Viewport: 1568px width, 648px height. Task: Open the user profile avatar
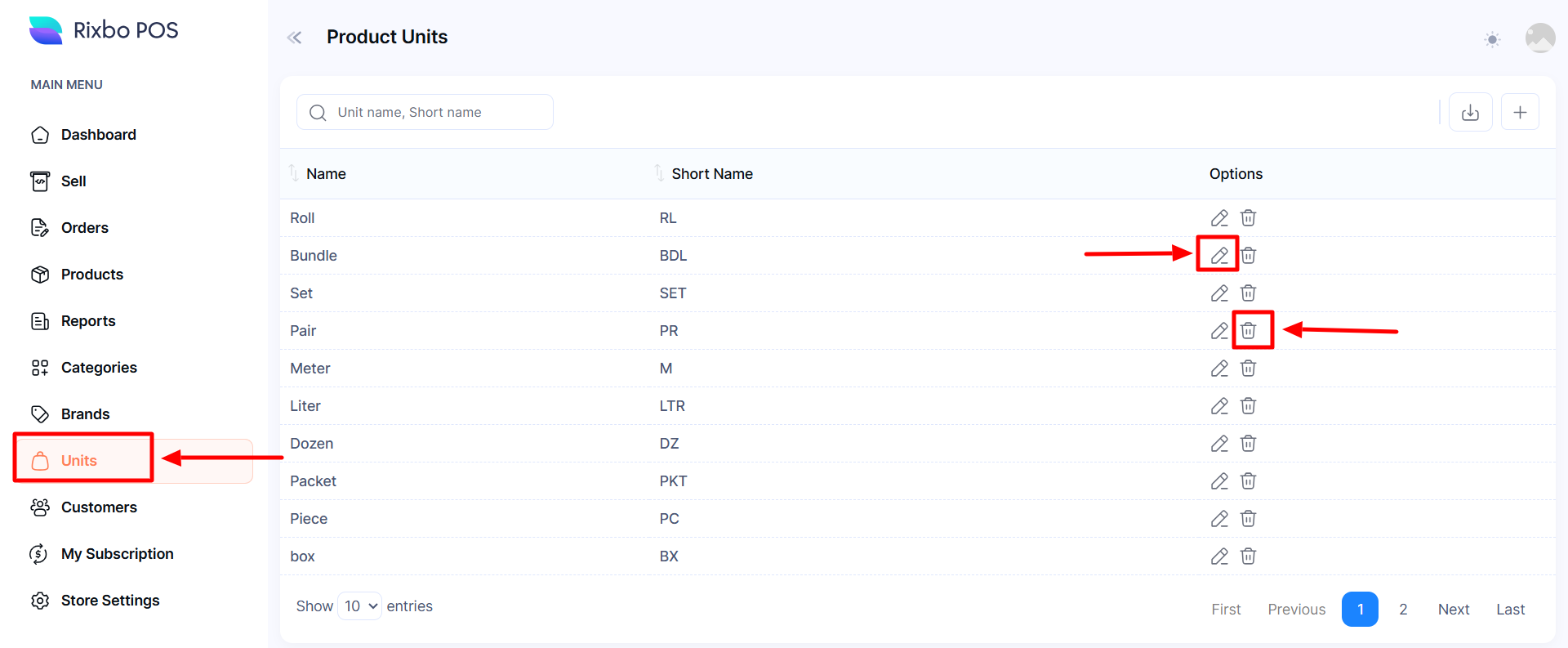[x=1539, y=38]
